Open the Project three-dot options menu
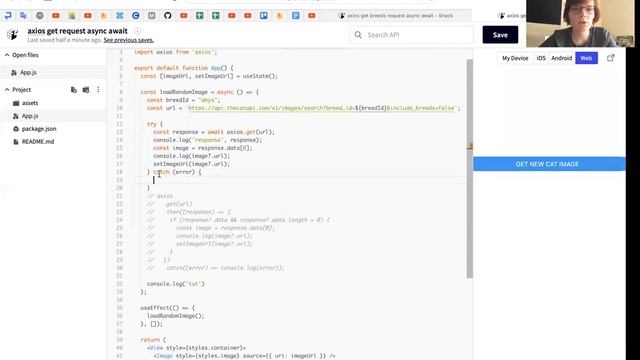 pyautogui.click(x=98, y=89)
